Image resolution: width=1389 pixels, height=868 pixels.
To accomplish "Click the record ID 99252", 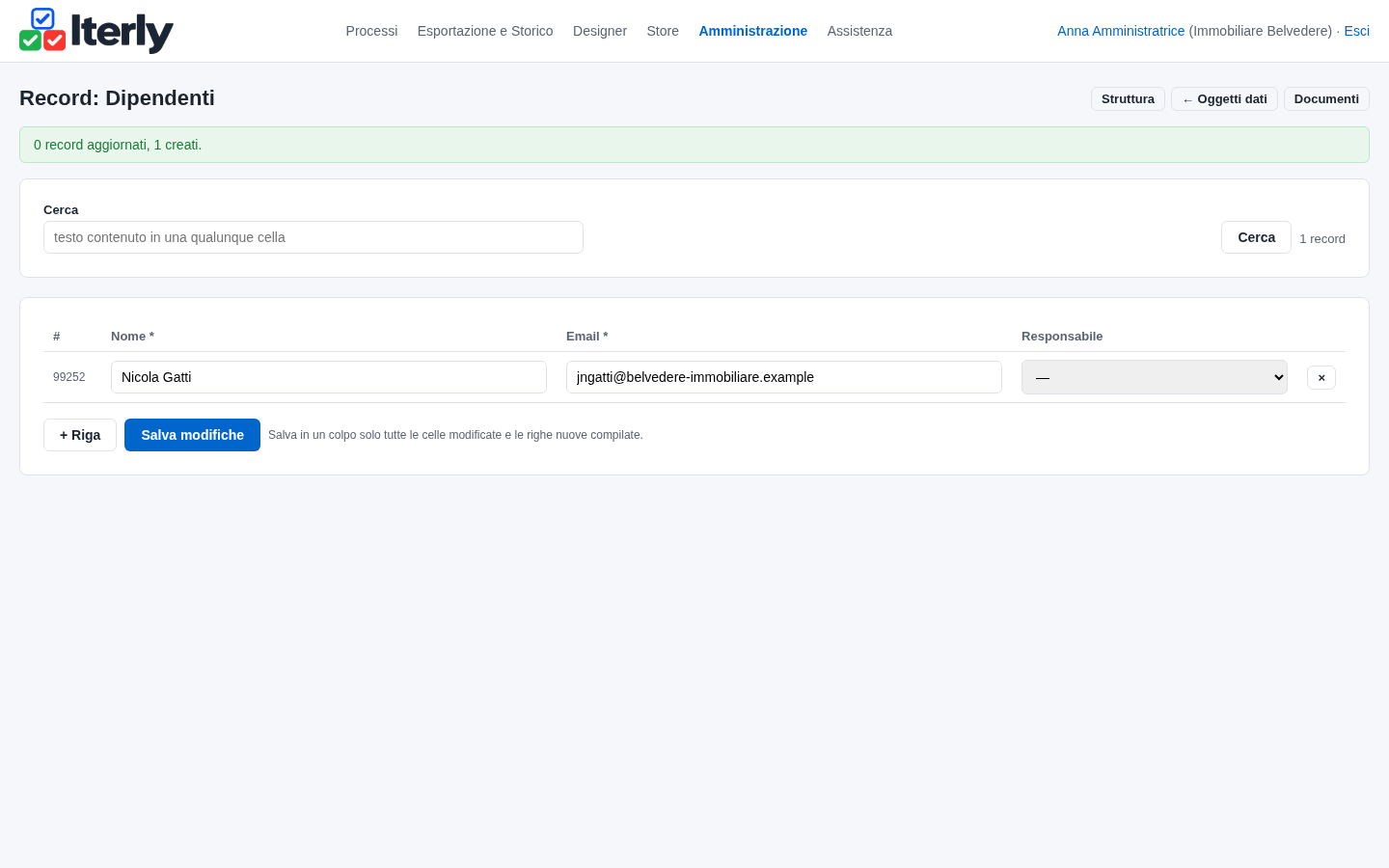I will (x=69, y=377).
